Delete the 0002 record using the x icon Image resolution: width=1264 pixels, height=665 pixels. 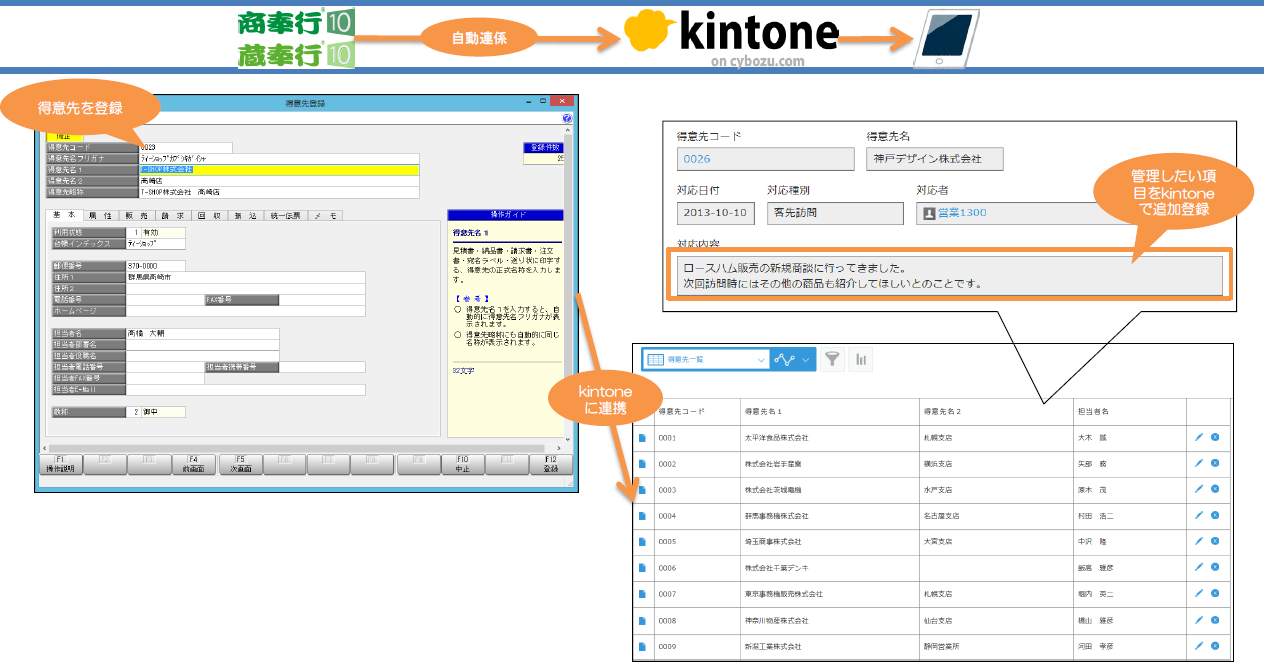1215,463
